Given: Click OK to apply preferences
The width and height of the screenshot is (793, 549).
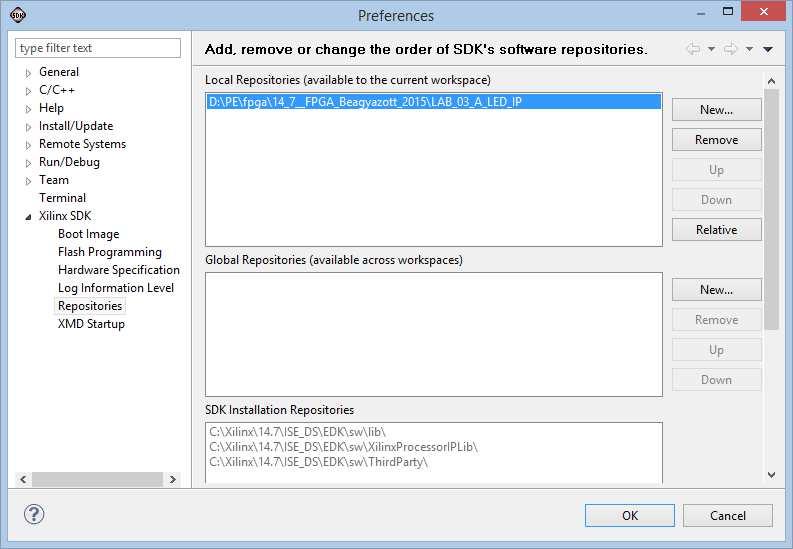Looking at the screenshot, I should [x=630, y=515].
